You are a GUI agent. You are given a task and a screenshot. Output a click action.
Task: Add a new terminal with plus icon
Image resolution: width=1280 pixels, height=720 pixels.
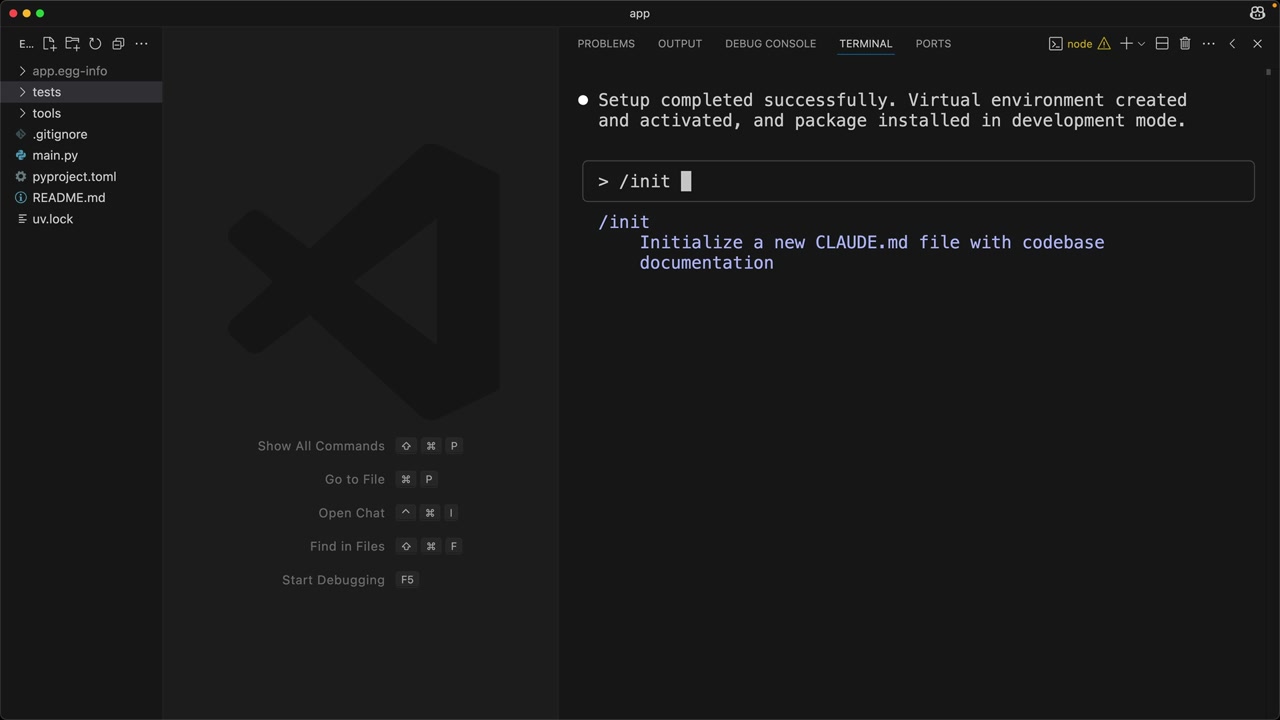coord(1126,44)
